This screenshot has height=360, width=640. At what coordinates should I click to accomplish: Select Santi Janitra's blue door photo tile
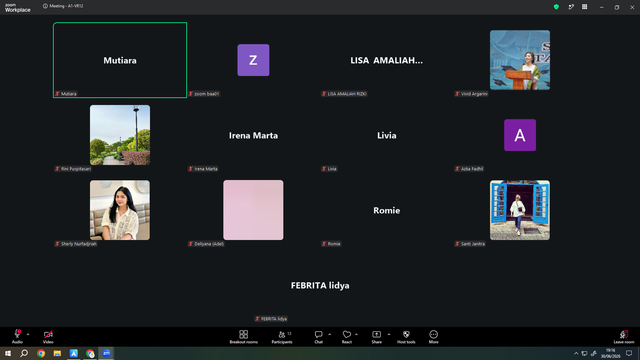click(x=520, y=210)
